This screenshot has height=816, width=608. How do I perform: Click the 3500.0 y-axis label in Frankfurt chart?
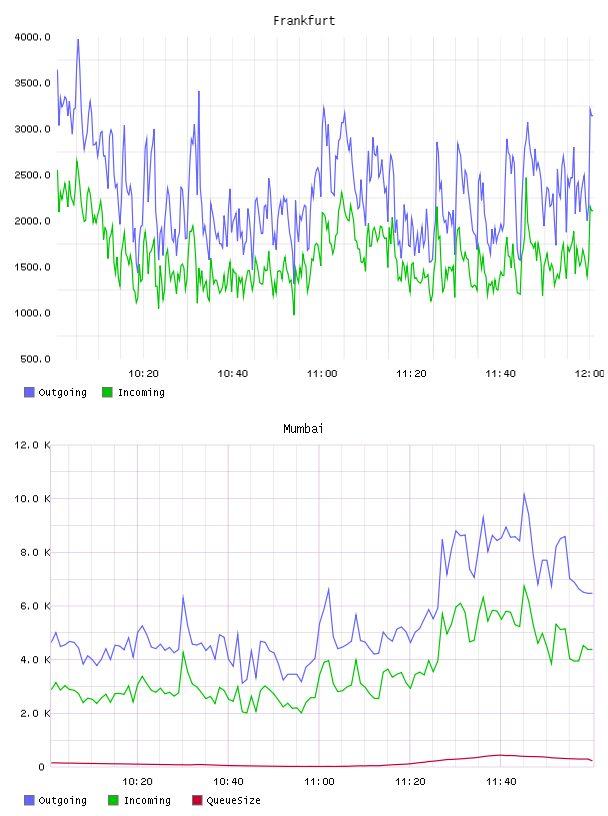32,83
